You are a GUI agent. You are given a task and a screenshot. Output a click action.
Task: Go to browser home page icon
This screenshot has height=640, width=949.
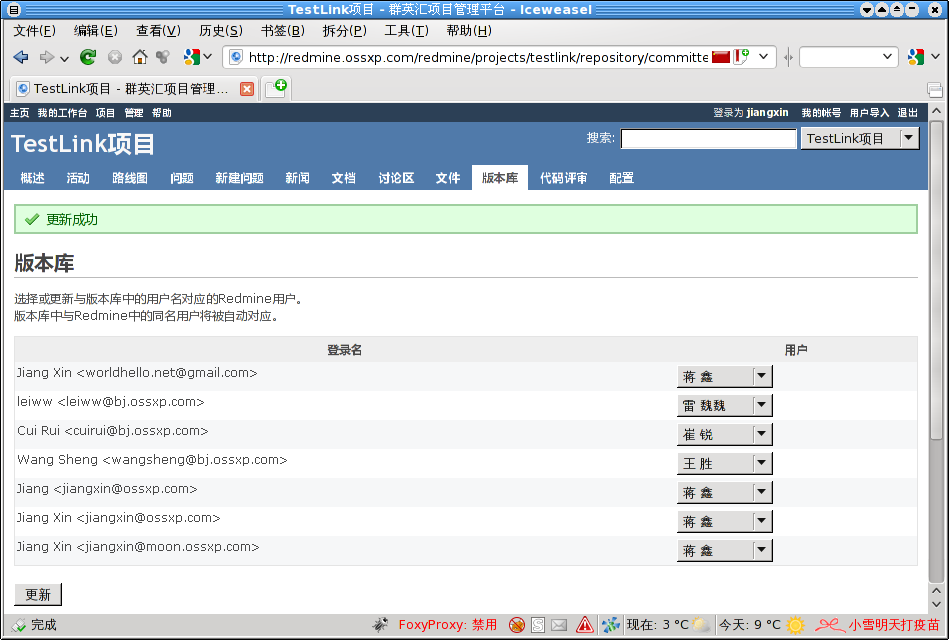pyautogui.click(x=140, y=57)
